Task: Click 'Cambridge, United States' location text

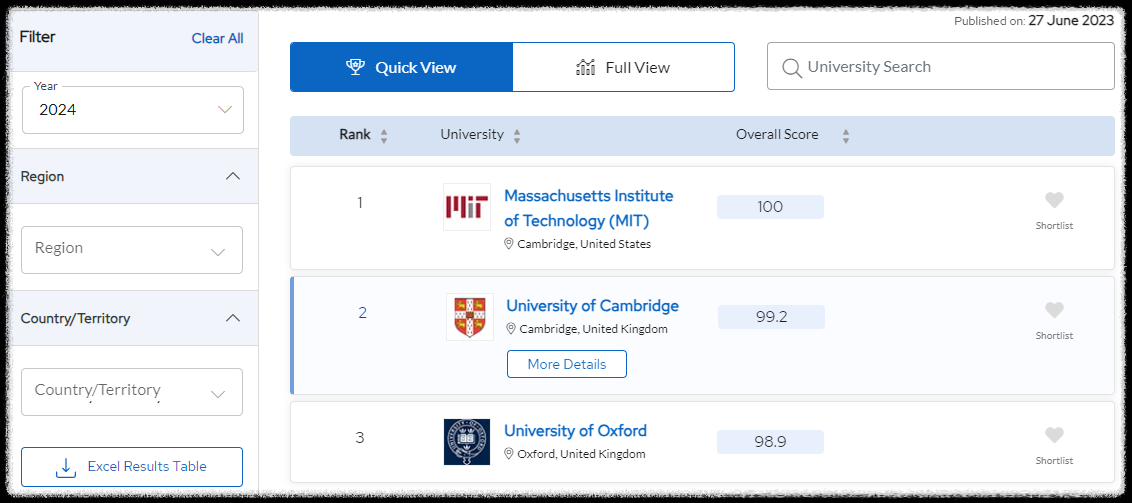Action: tap(584, 244)
